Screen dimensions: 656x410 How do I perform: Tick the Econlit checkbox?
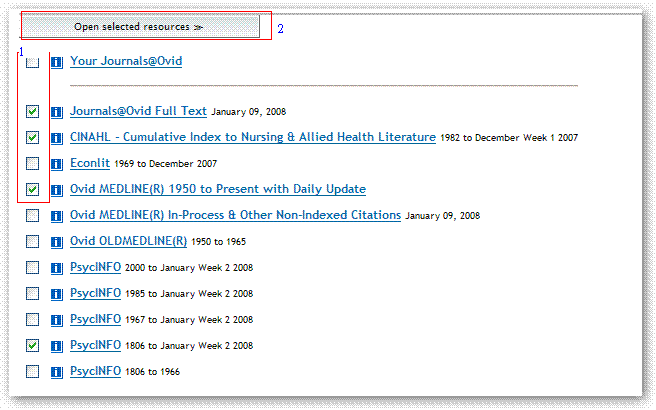pyautogui.click(x=32, y=163)
